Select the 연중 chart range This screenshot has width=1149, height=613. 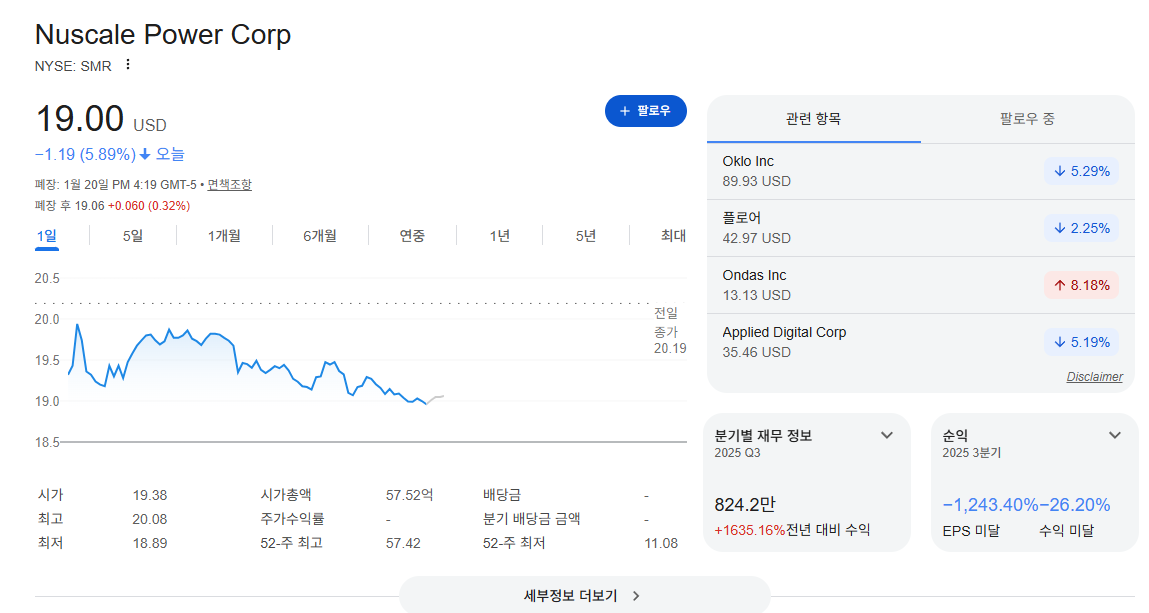412,236
